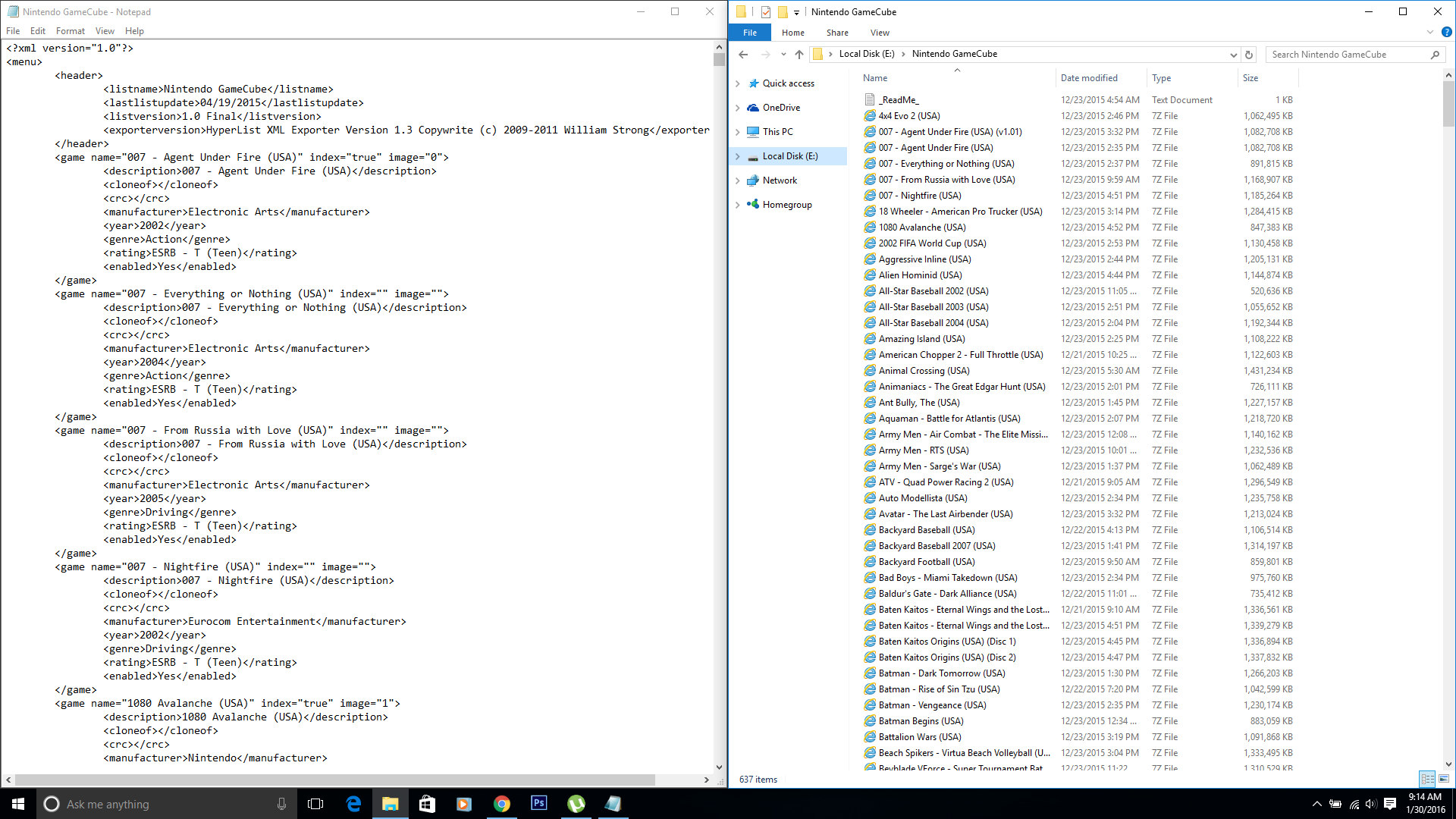1456x819 pixels.
Task: Select the Animal Crossing (USA) file
Action: [924, 371]
